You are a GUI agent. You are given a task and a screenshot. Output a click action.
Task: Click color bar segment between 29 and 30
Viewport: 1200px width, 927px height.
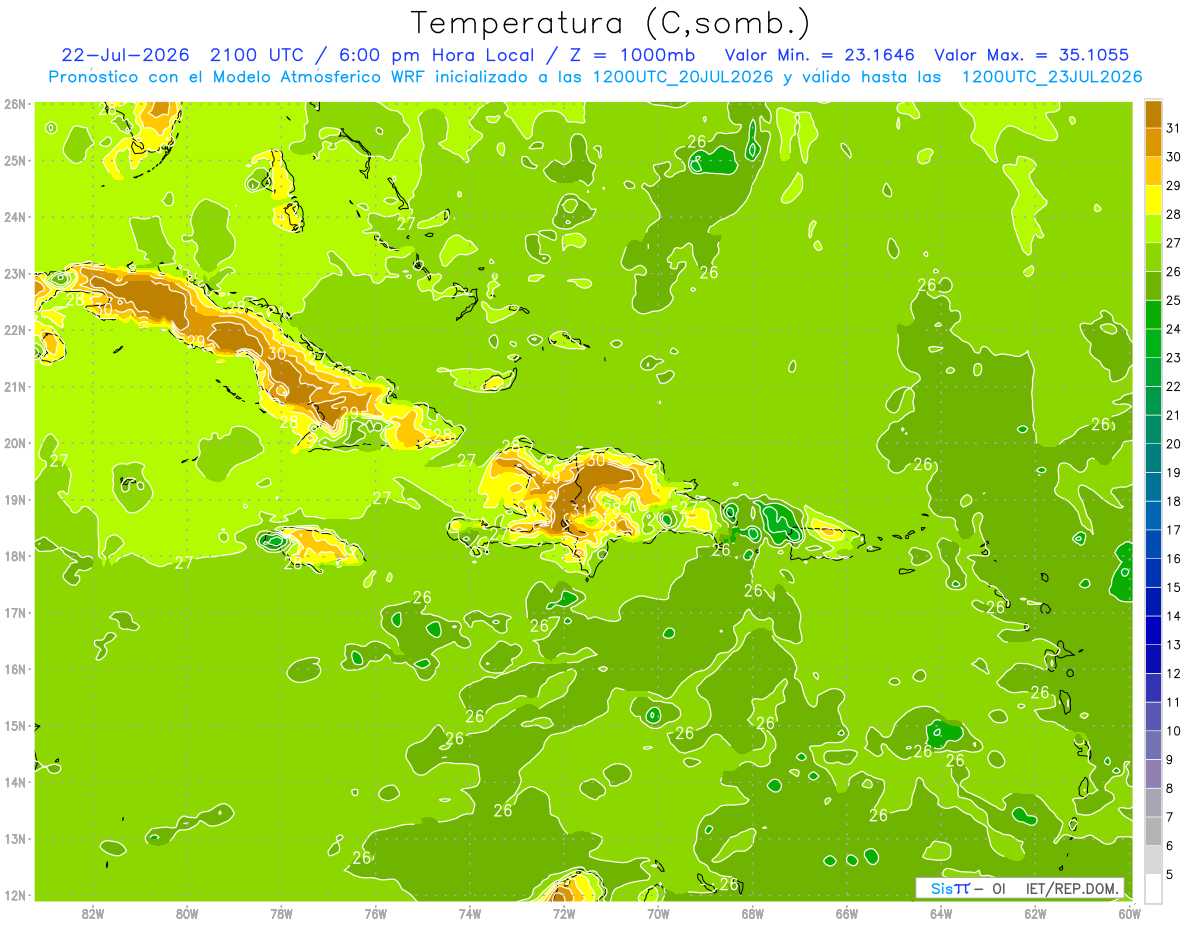click(x=1153, y=170)
